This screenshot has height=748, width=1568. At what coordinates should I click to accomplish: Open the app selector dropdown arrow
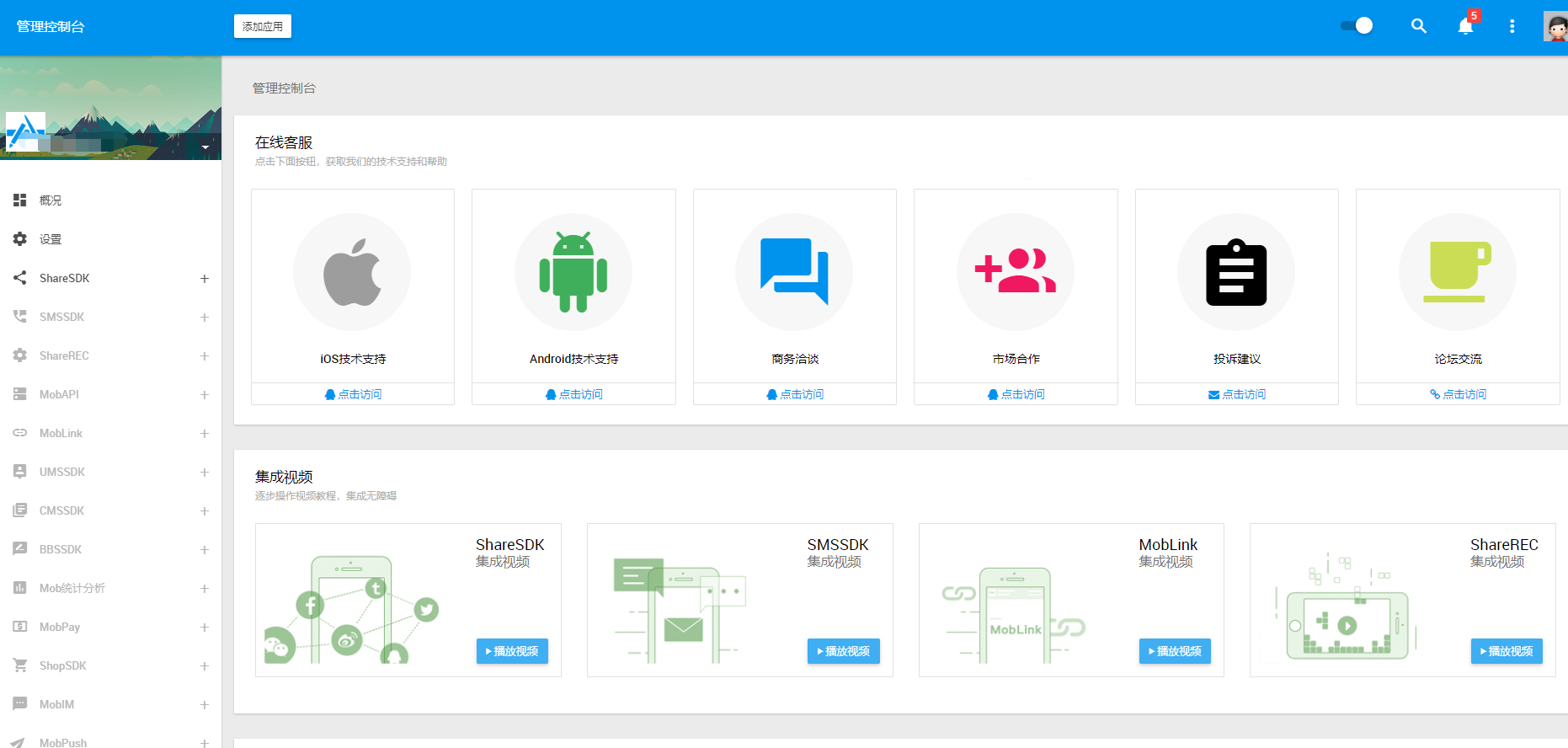(205, 147)
